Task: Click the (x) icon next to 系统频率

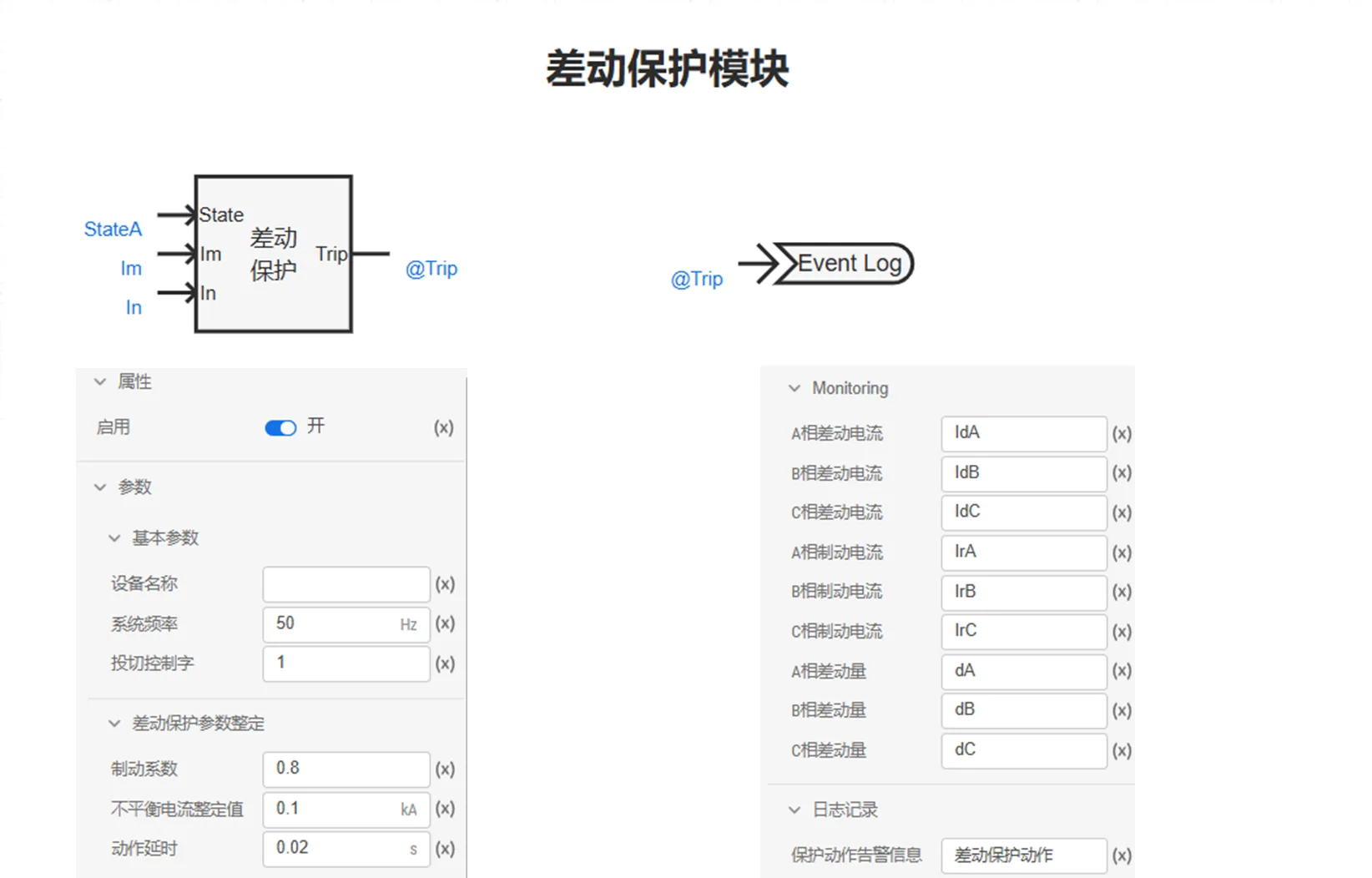Action: pos(445,624)
